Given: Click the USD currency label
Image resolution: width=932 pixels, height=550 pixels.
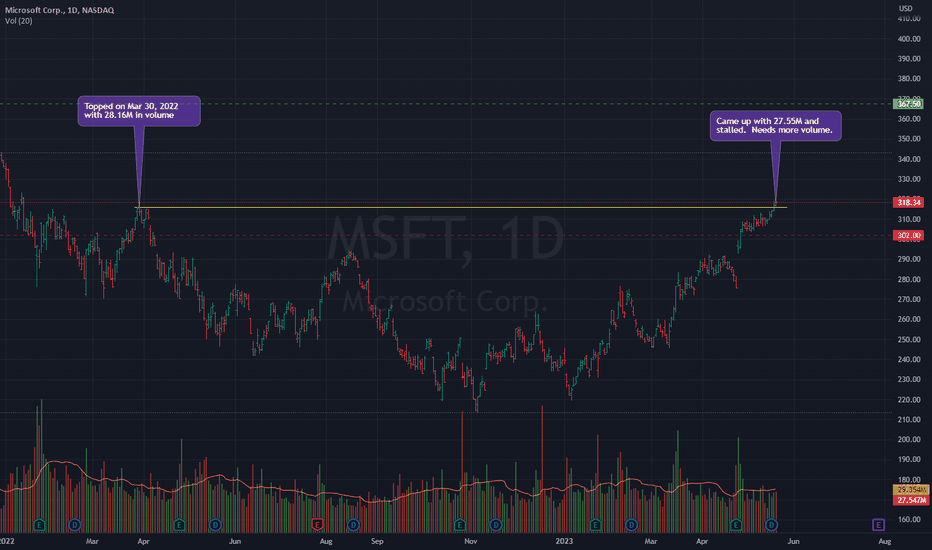Looking at the screenshot, I should point(905,8).
